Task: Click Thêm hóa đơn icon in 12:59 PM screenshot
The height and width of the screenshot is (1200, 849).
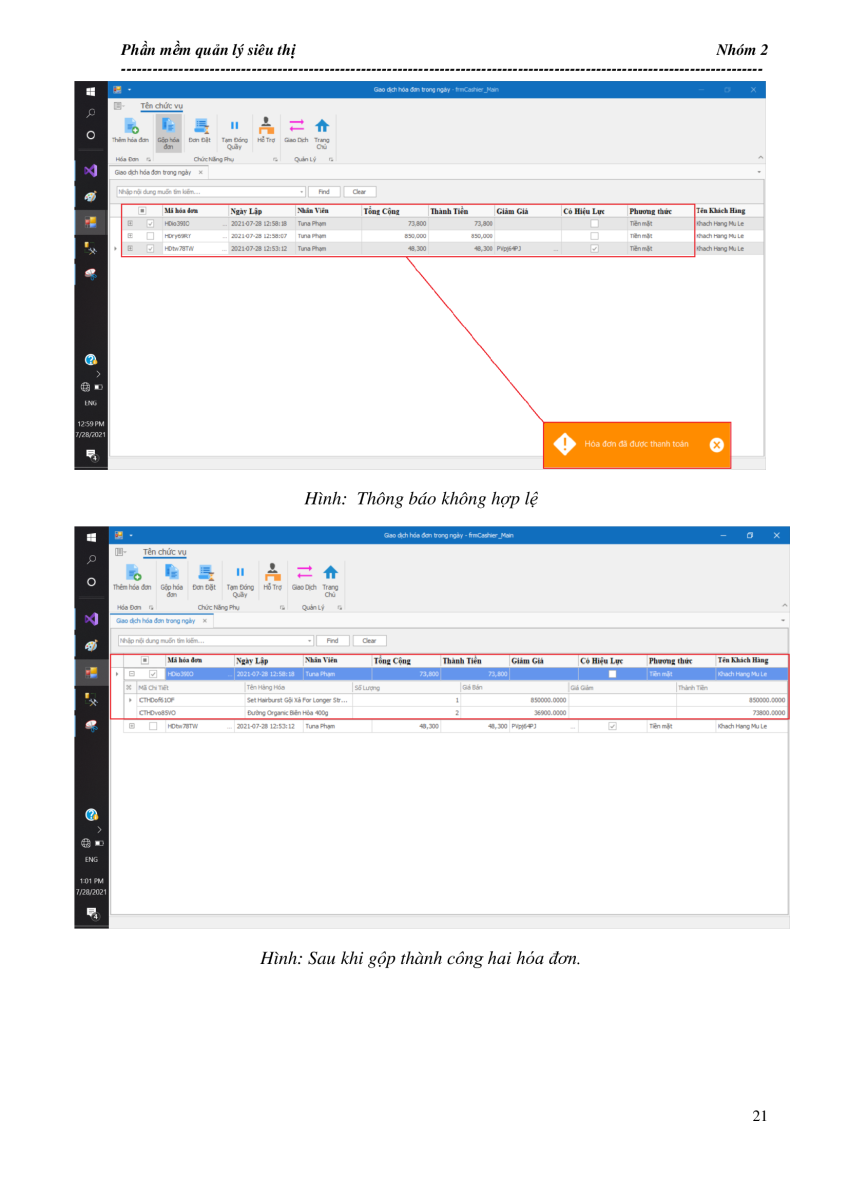Action: pyautogui.click(x=130, y=126)
